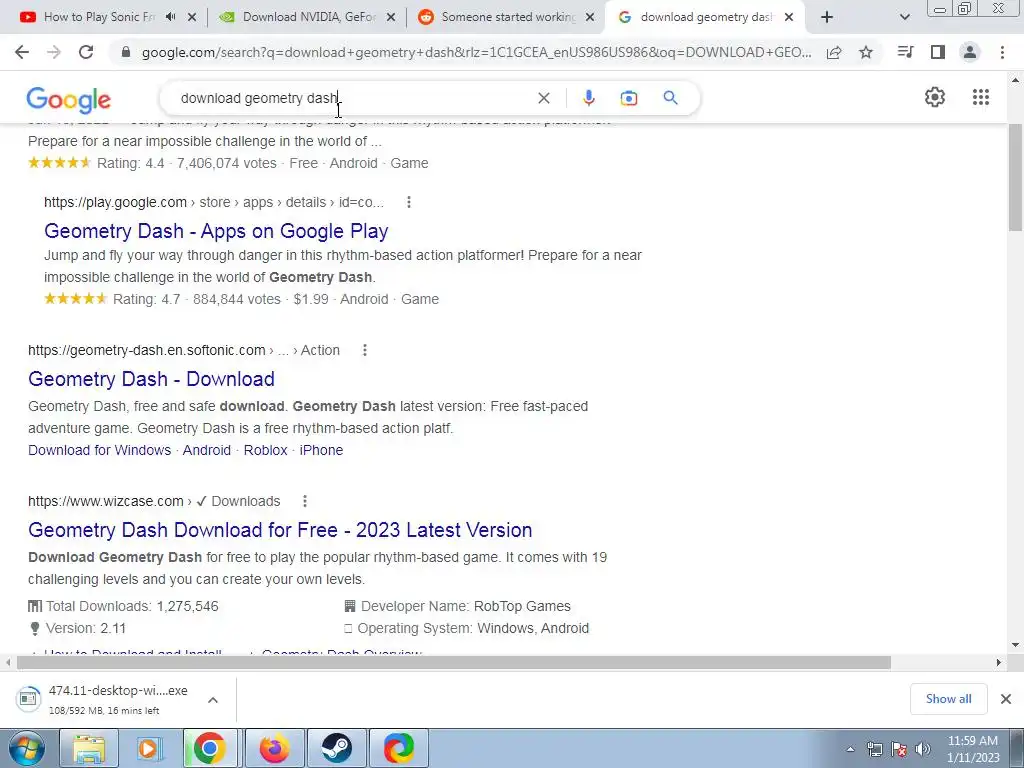This screenshot has height=768, width=1024.
Task: Click Show all downloads button
Action: 948,699
